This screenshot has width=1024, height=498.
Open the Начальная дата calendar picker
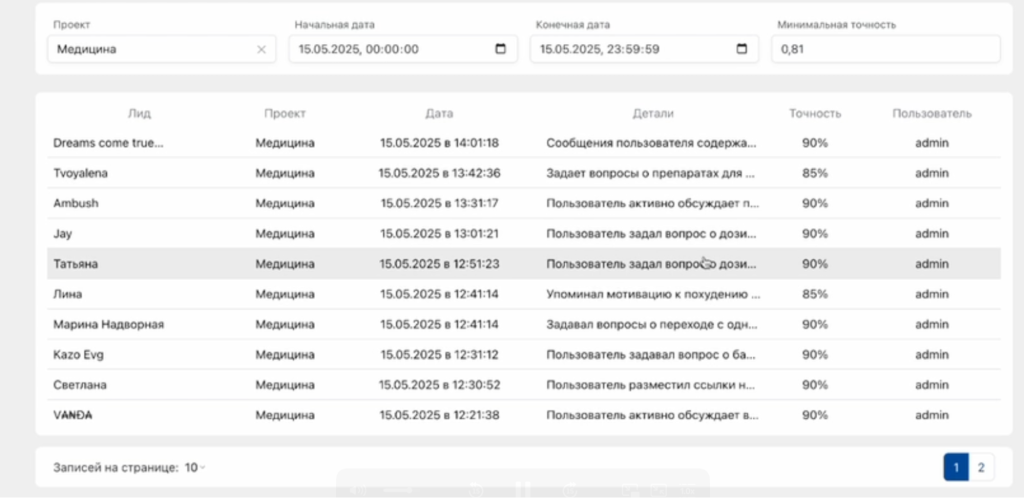click(x=501, y=49)
